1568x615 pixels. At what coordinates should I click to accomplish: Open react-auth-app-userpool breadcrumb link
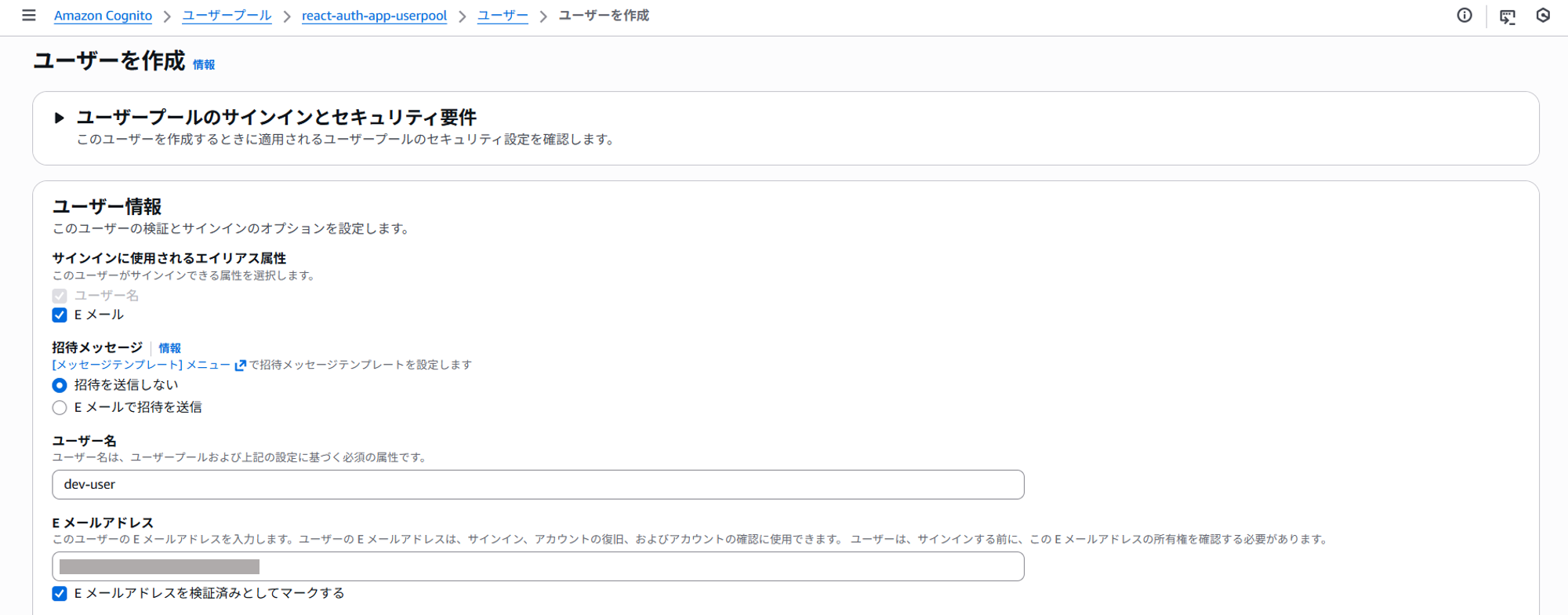click(374, 16)
